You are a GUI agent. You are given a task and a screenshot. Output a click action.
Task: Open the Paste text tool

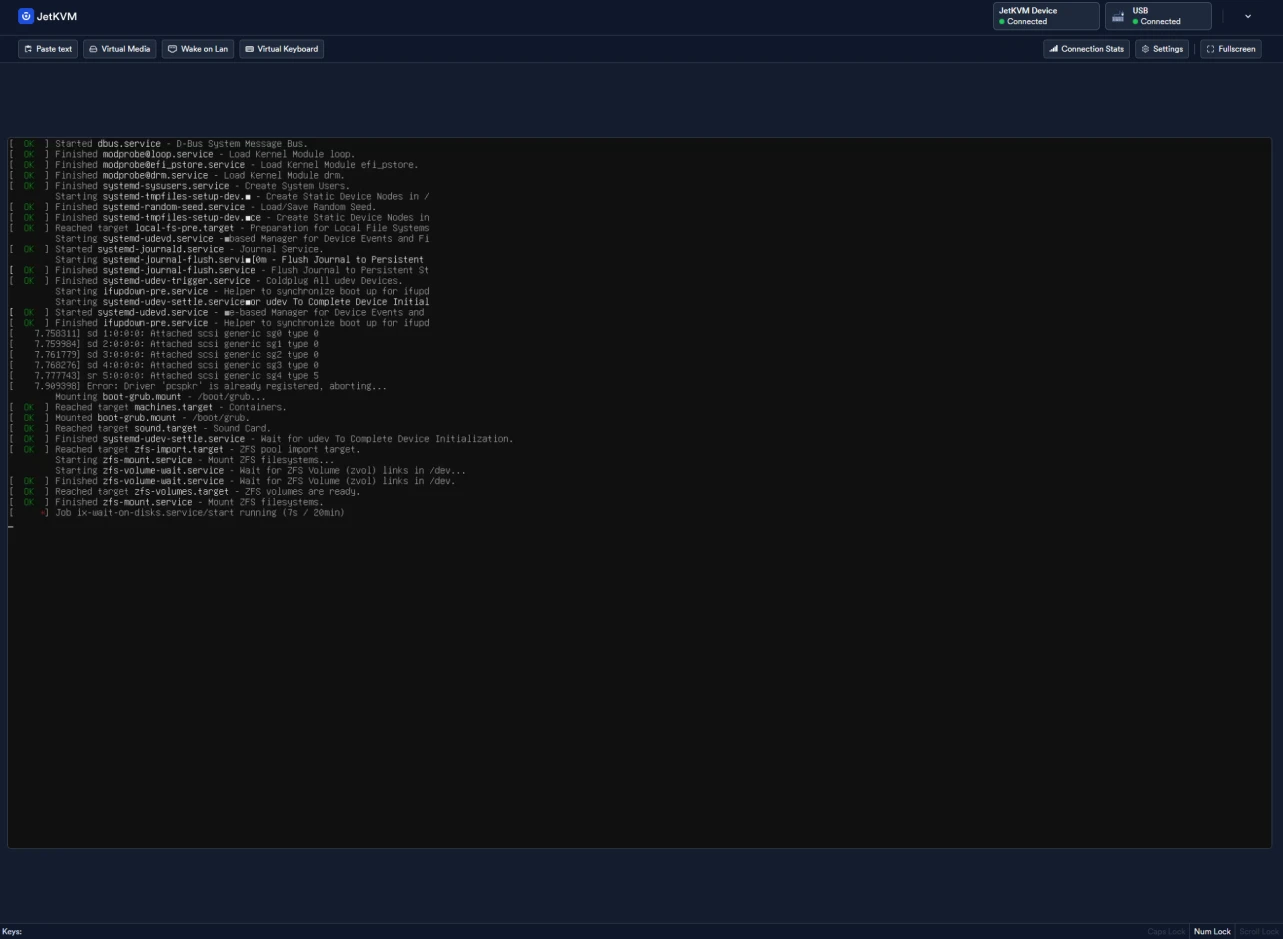click(48, 49)
